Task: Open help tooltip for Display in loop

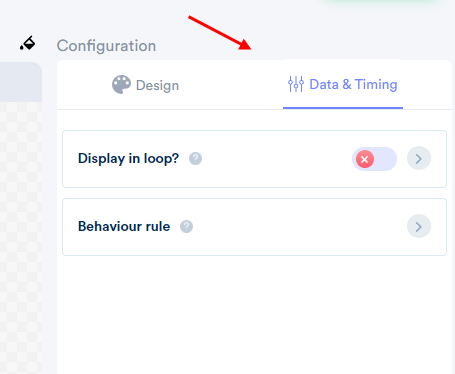Action: (195, 159)
